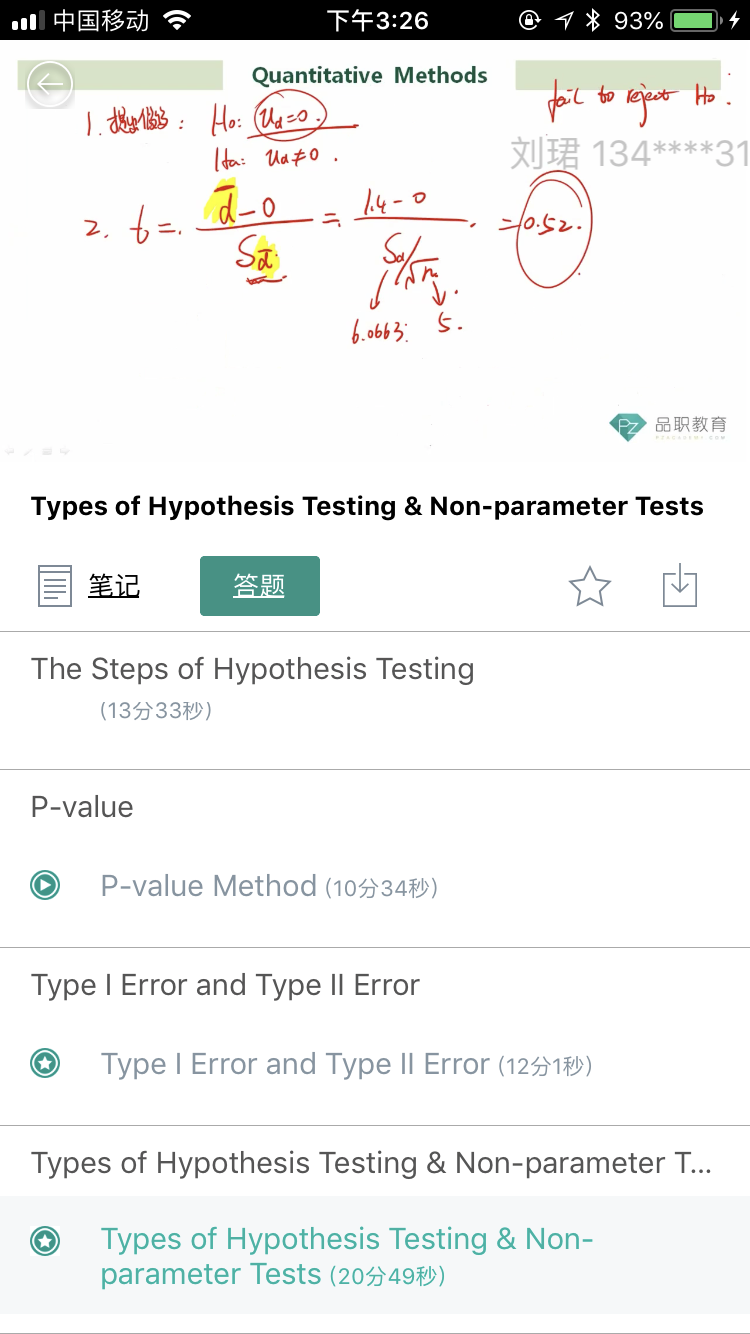Viewport: 750px width, 1334px height.
Task: Open the 笔记 notes link
Action: tap(114, 586)
